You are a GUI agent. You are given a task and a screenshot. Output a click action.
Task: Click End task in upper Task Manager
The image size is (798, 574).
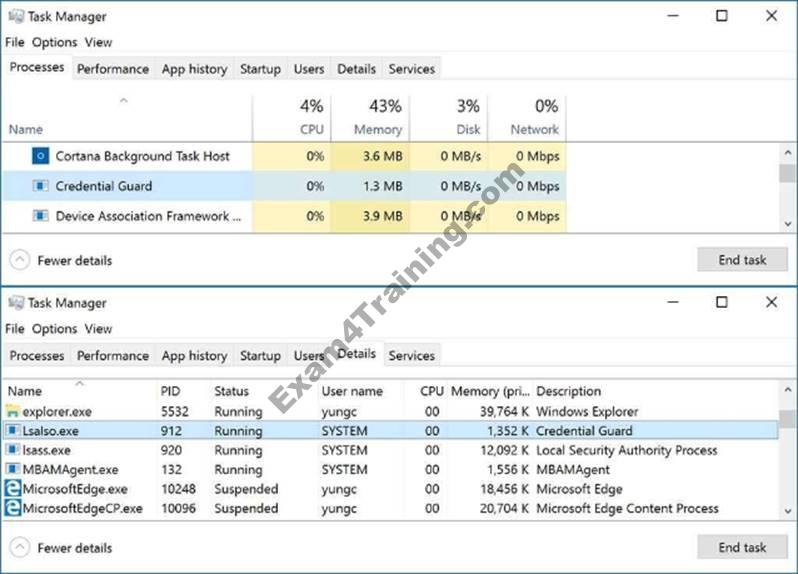742,260
